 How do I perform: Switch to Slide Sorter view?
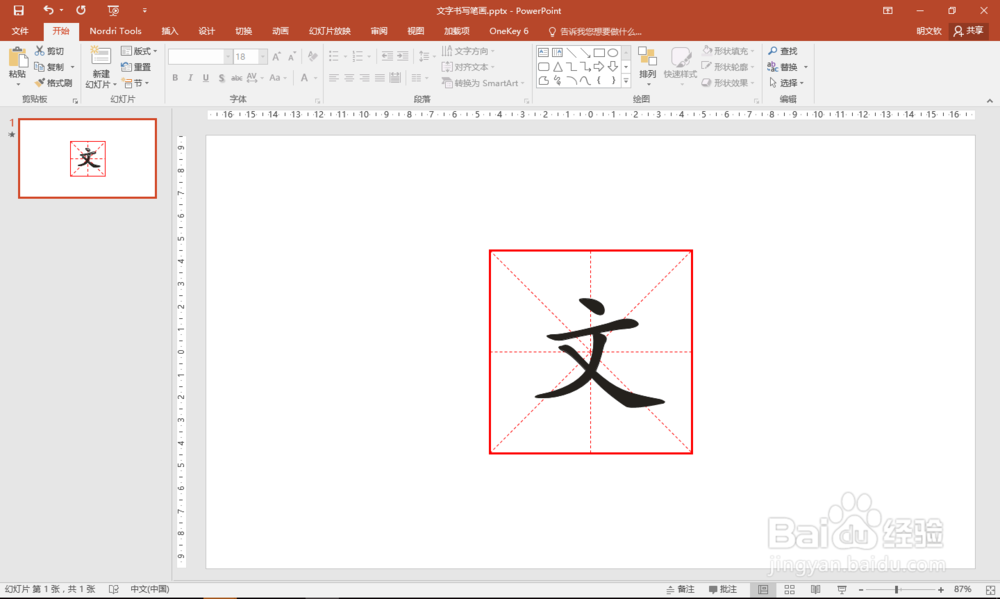790,589
